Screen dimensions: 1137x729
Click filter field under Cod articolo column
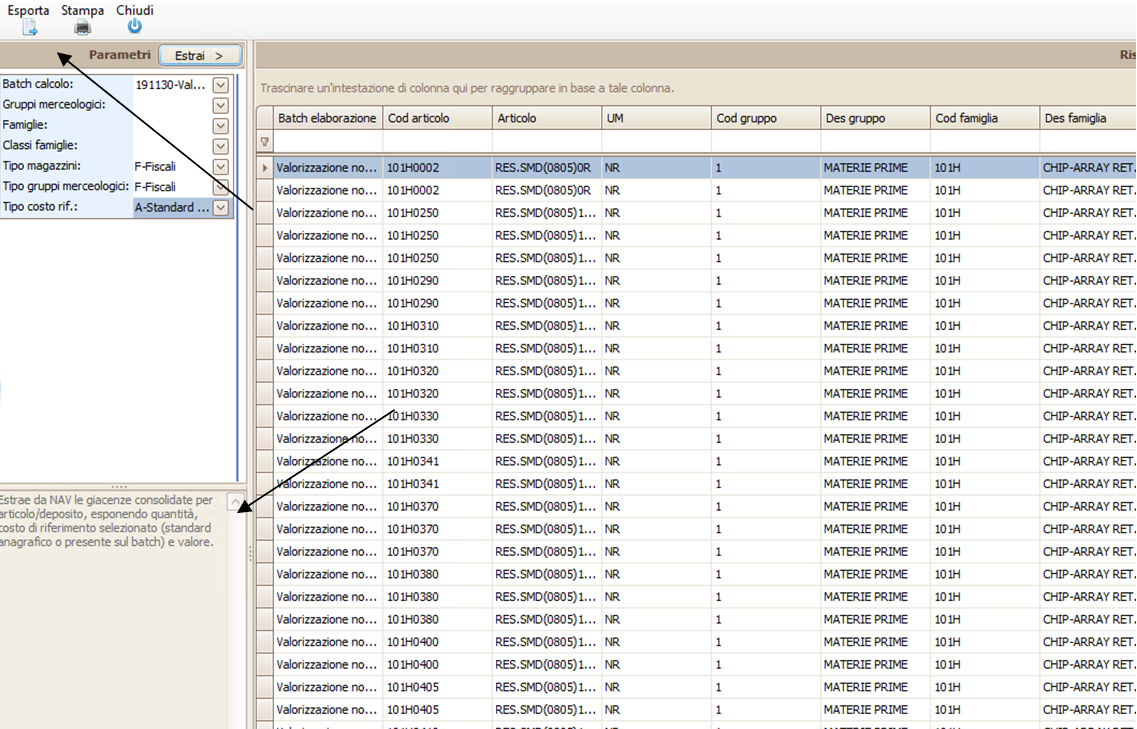[437, 143]
